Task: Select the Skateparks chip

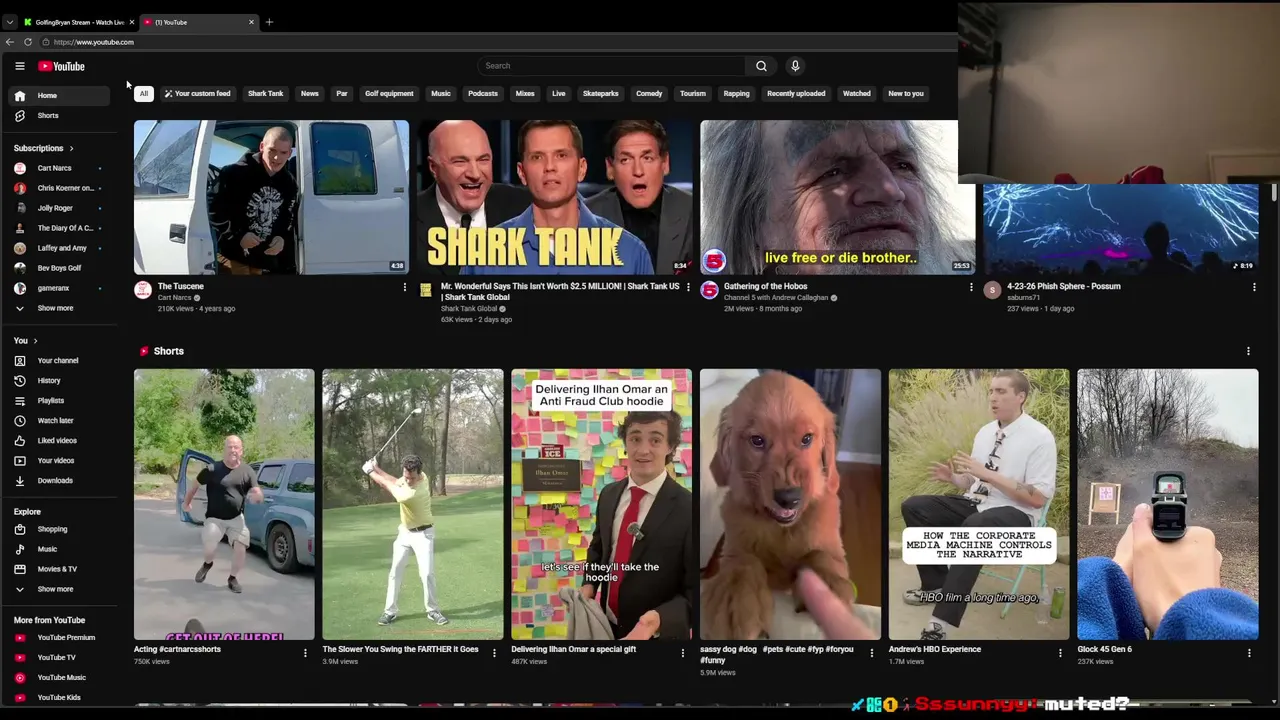Action: (601, 94)
